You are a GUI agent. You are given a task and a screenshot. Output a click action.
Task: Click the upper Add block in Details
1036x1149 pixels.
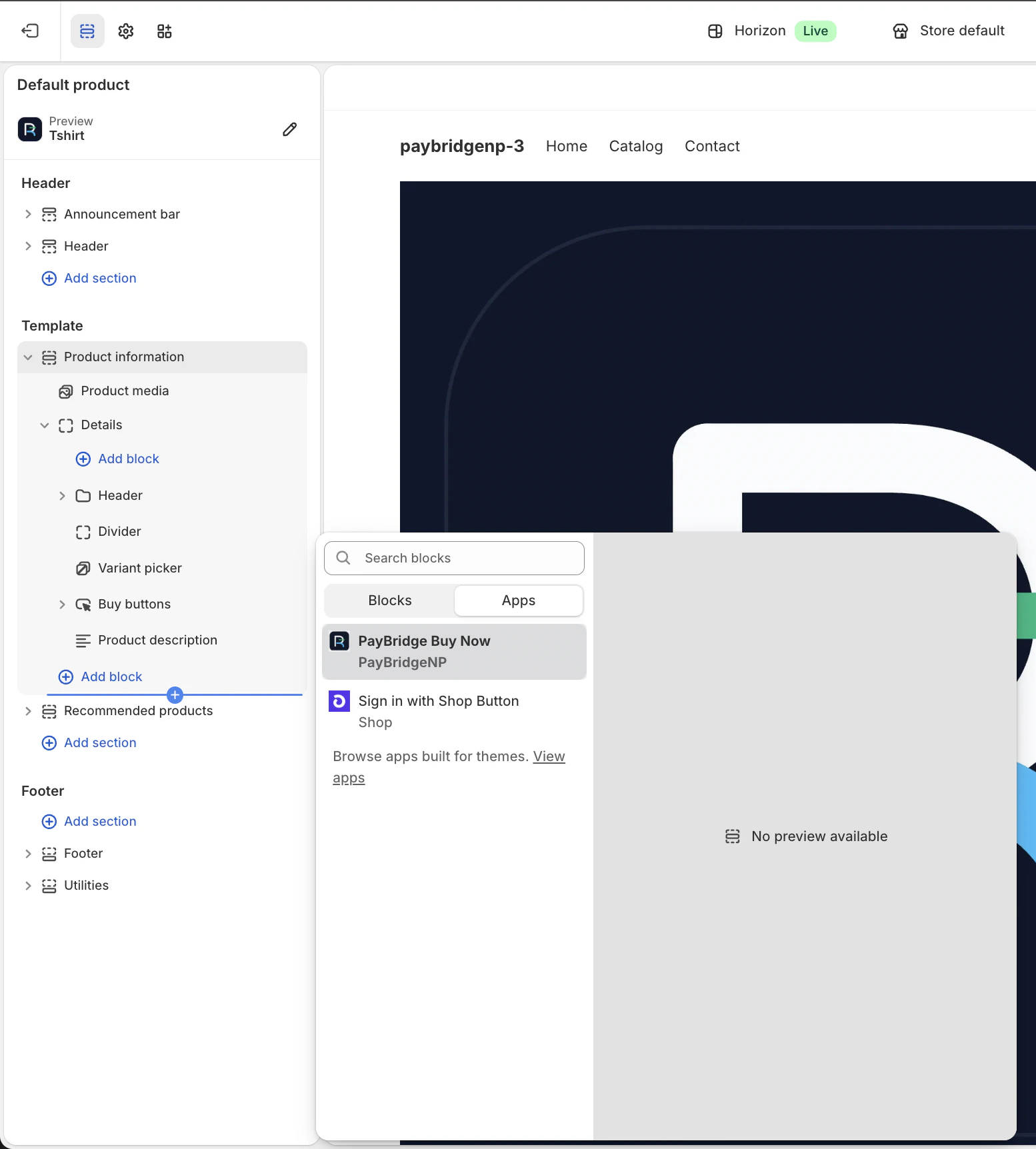pos(118,459)
